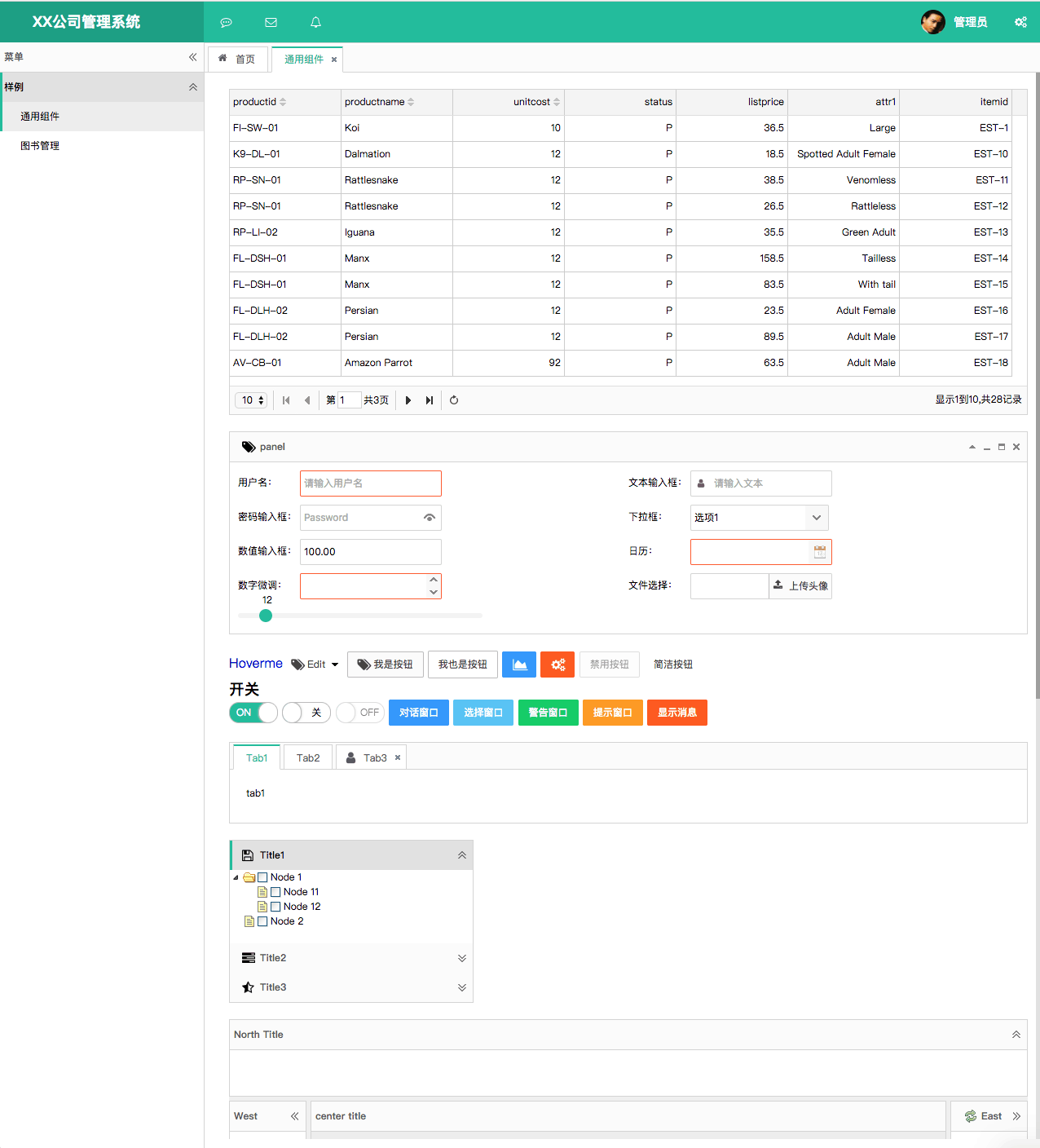Close the Tab3 tab
This screenshot has width=1040, height=1148.
tap(398, 757)
